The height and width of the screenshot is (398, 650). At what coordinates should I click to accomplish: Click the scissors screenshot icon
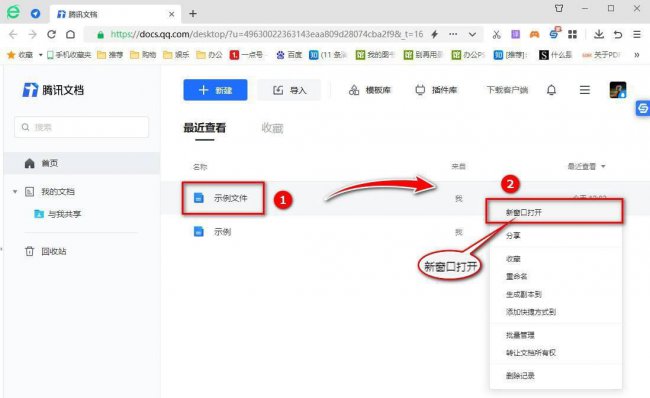pyautogui.click(x=496, y=34)
